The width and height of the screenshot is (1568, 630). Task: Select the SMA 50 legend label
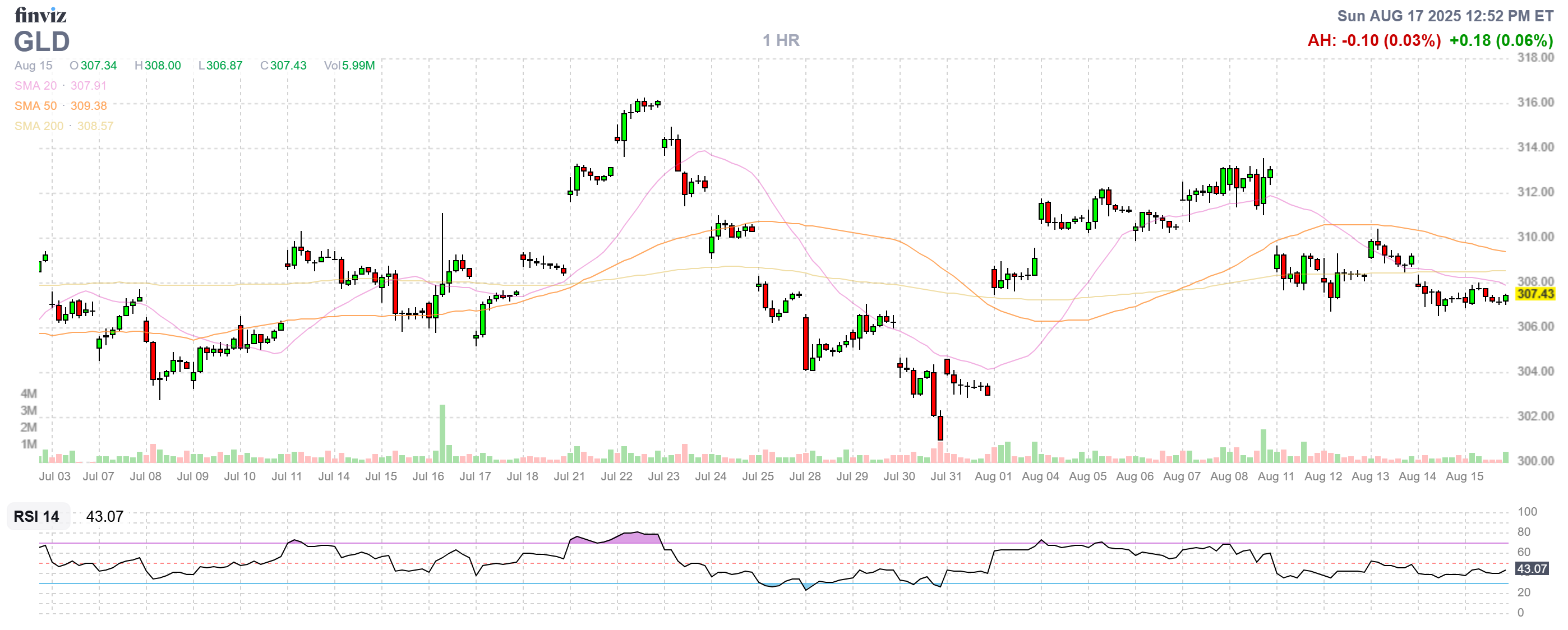[35, 106]
